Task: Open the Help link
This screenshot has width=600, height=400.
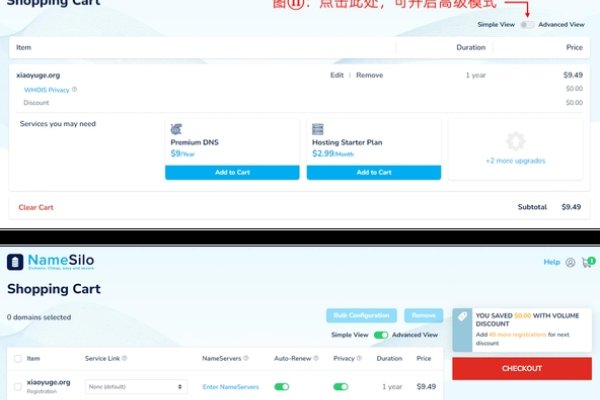Action: (x=551, y=262)
